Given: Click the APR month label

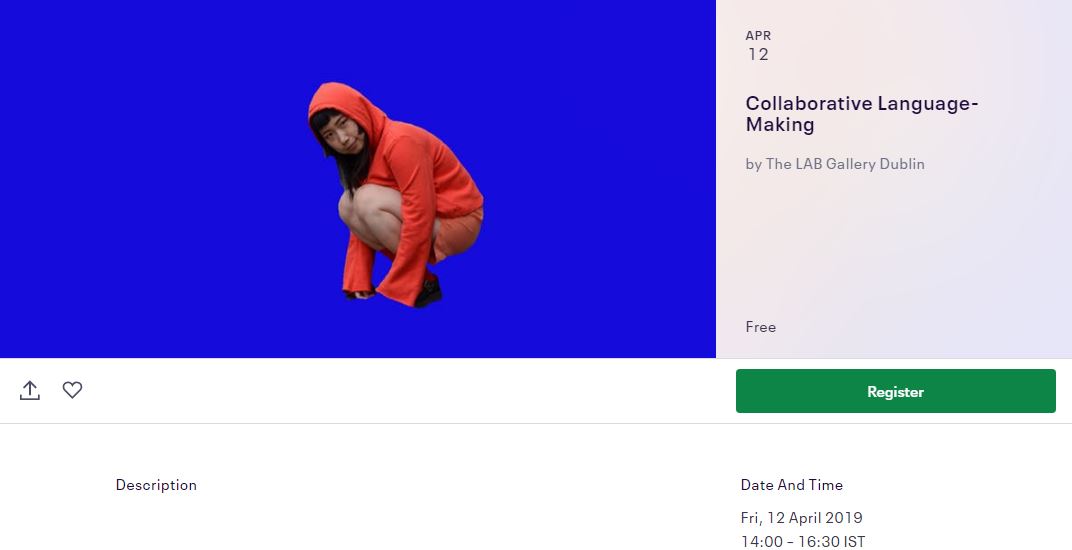Looking at the screenshot, I should (758, 36).
